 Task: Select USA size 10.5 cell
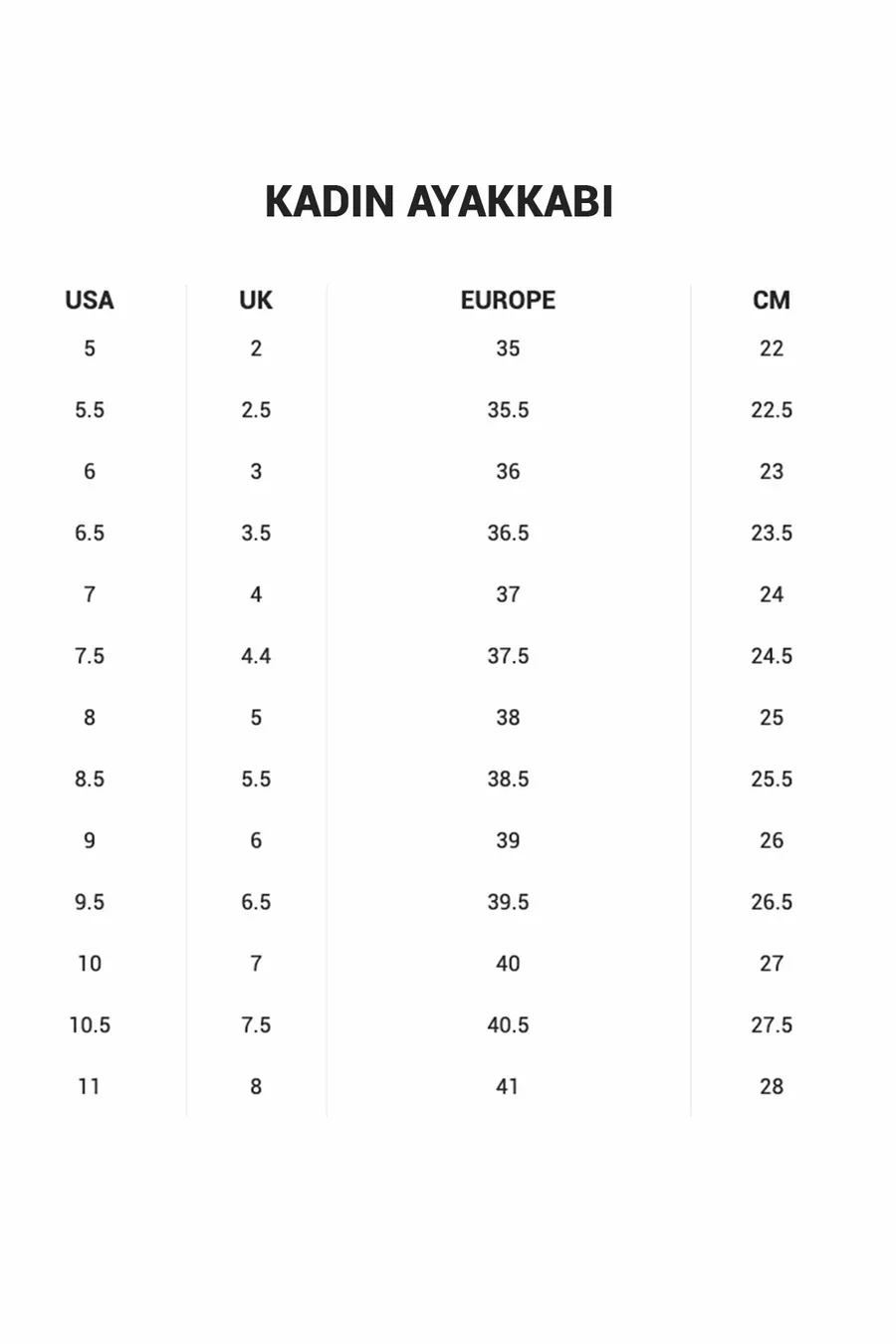[x=90, y=1024]
